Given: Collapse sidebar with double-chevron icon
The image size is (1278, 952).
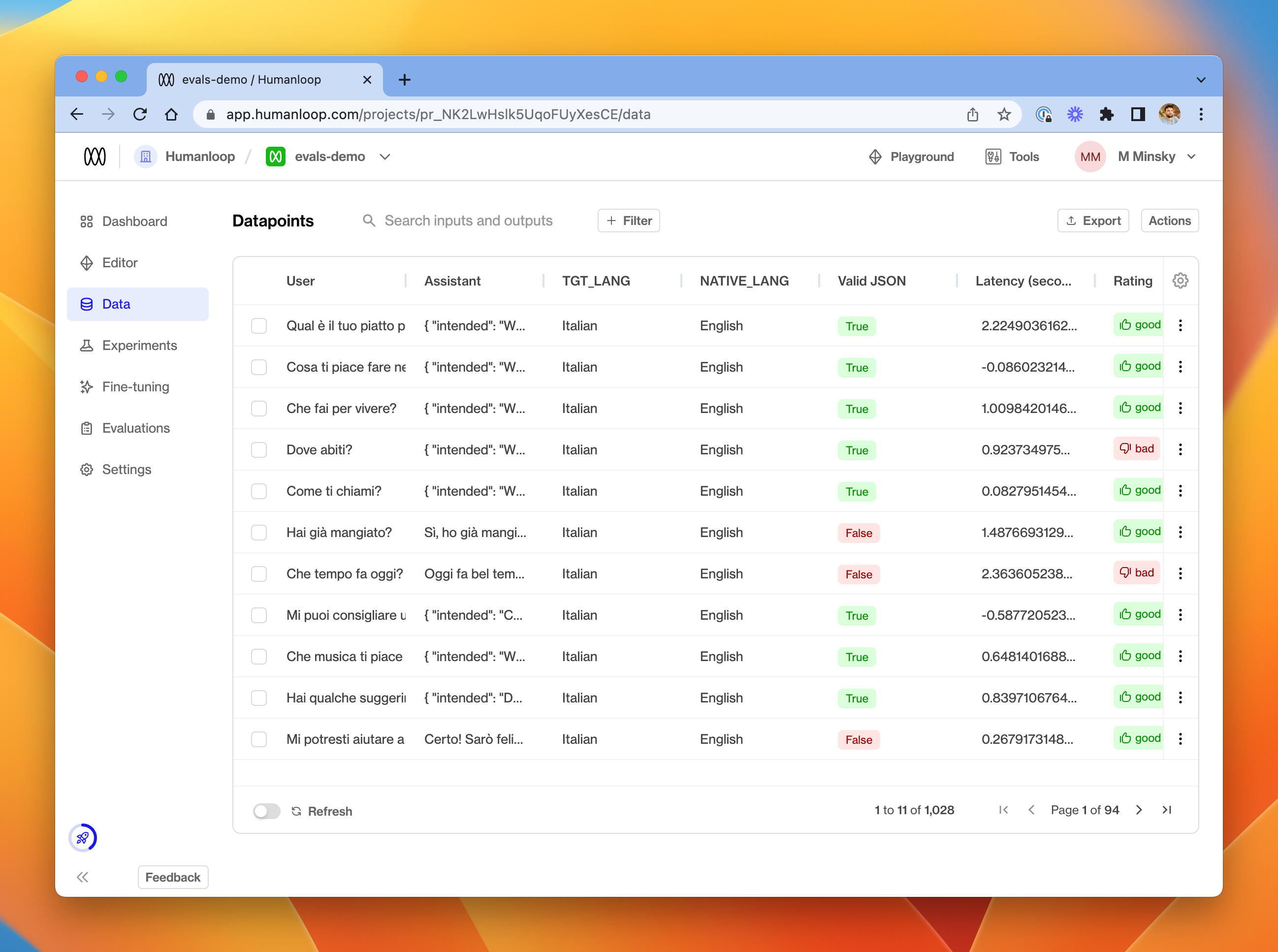Looking at the screenshot, I should pos(82,877).
